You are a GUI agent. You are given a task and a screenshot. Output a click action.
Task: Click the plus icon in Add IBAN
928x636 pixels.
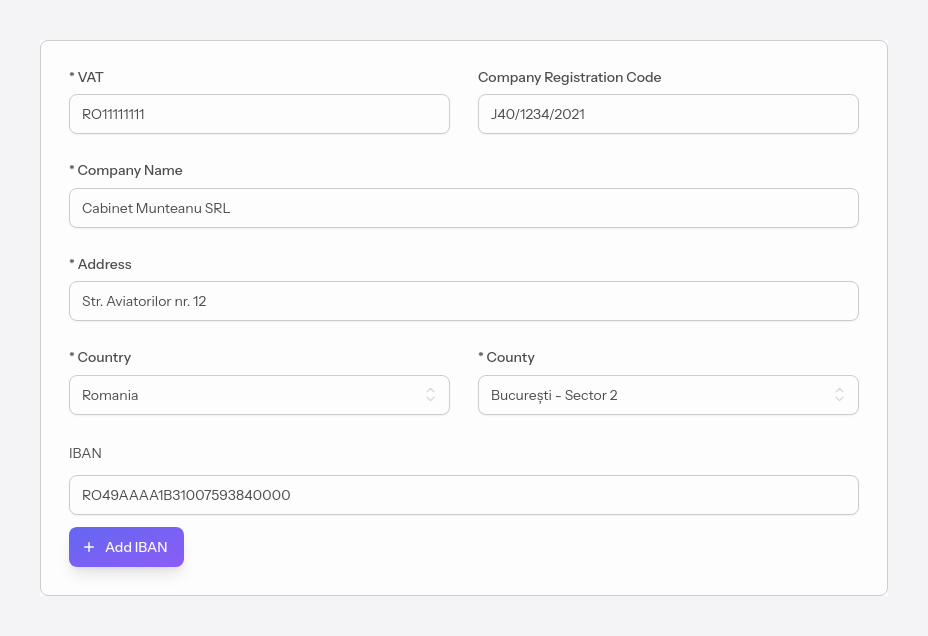tap(89, 547)
